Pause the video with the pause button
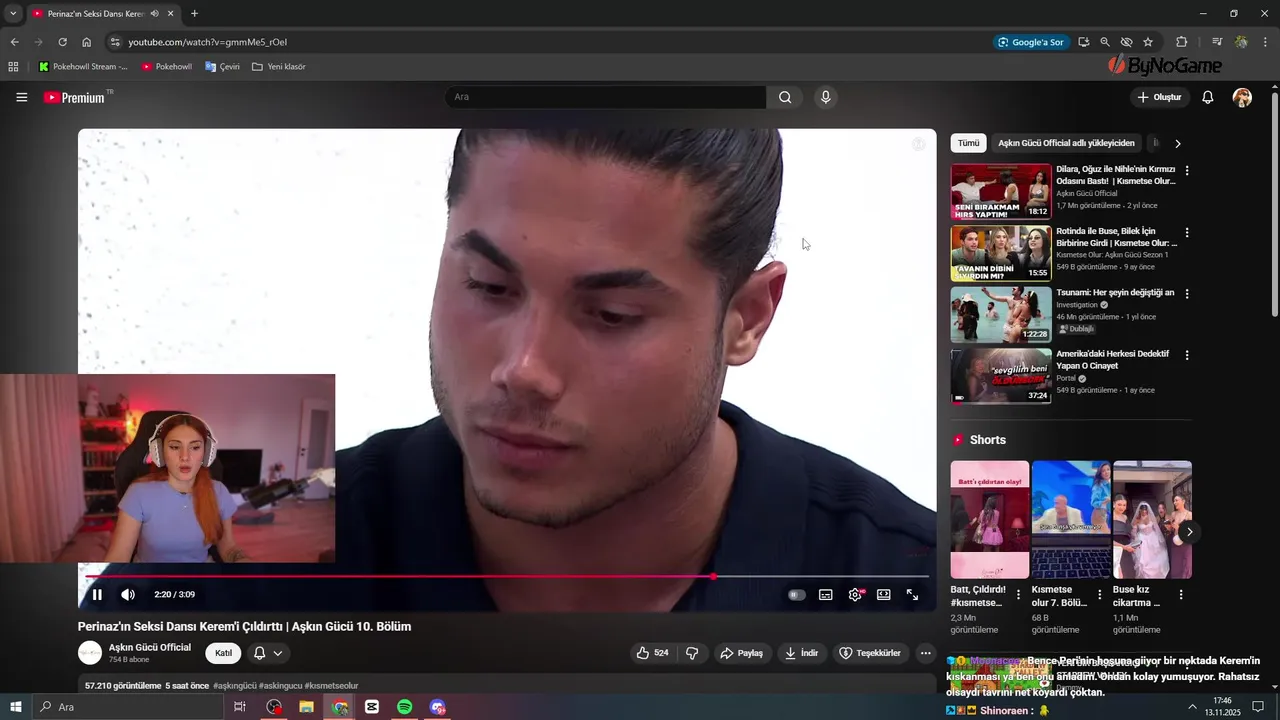The image size is (1280, 720). point(97,595)
